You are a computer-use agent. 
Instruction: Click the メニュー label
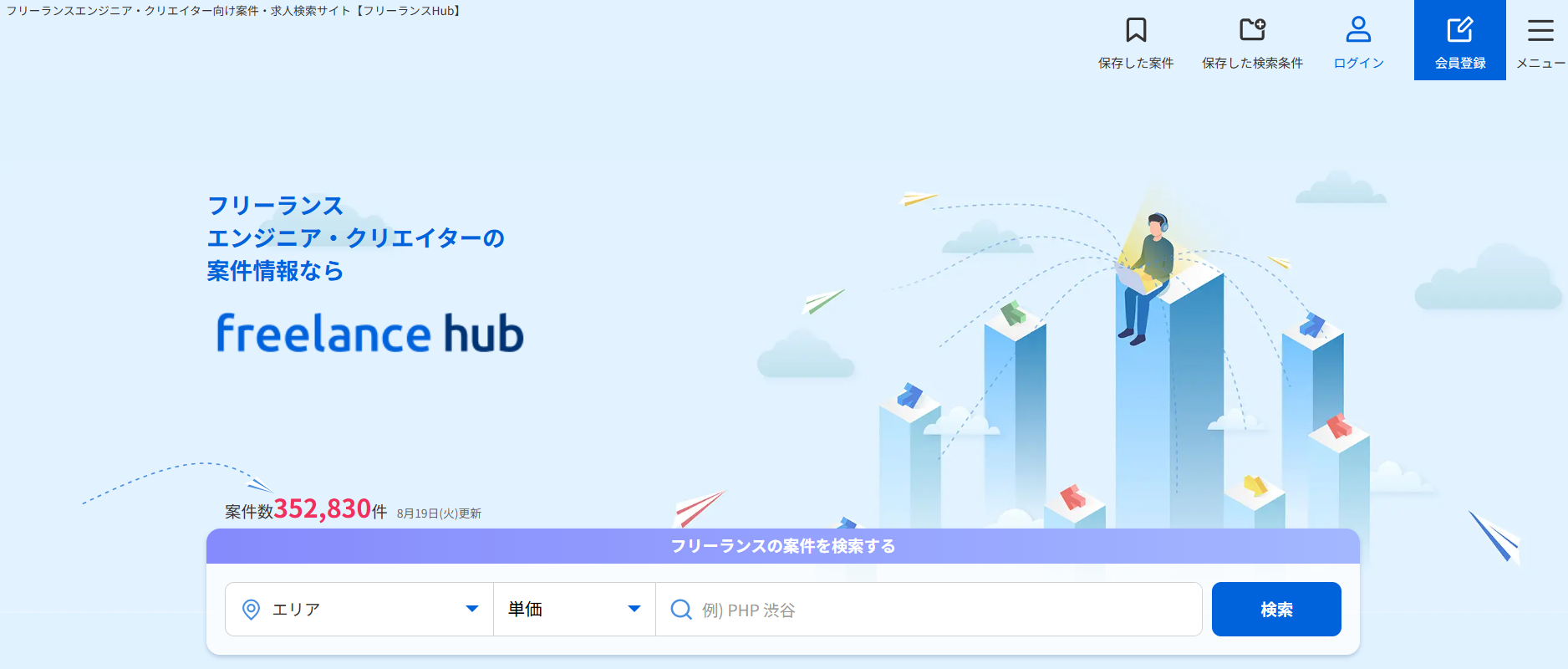click(x=1540, y=63)
